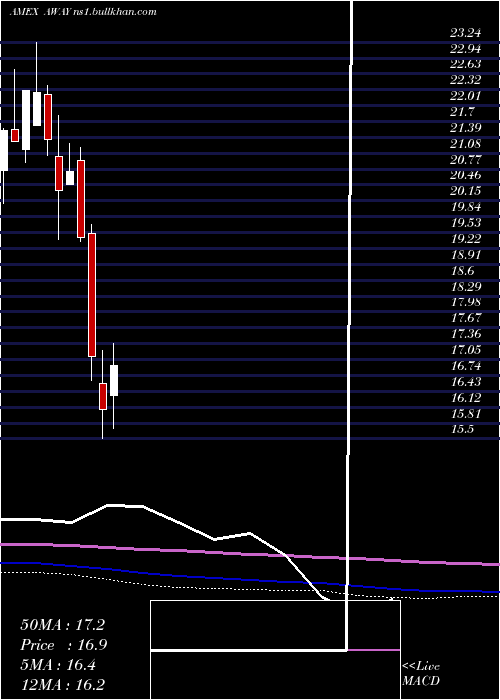
Task: Click the 20.77 price axis label
Action: [465, 159]
